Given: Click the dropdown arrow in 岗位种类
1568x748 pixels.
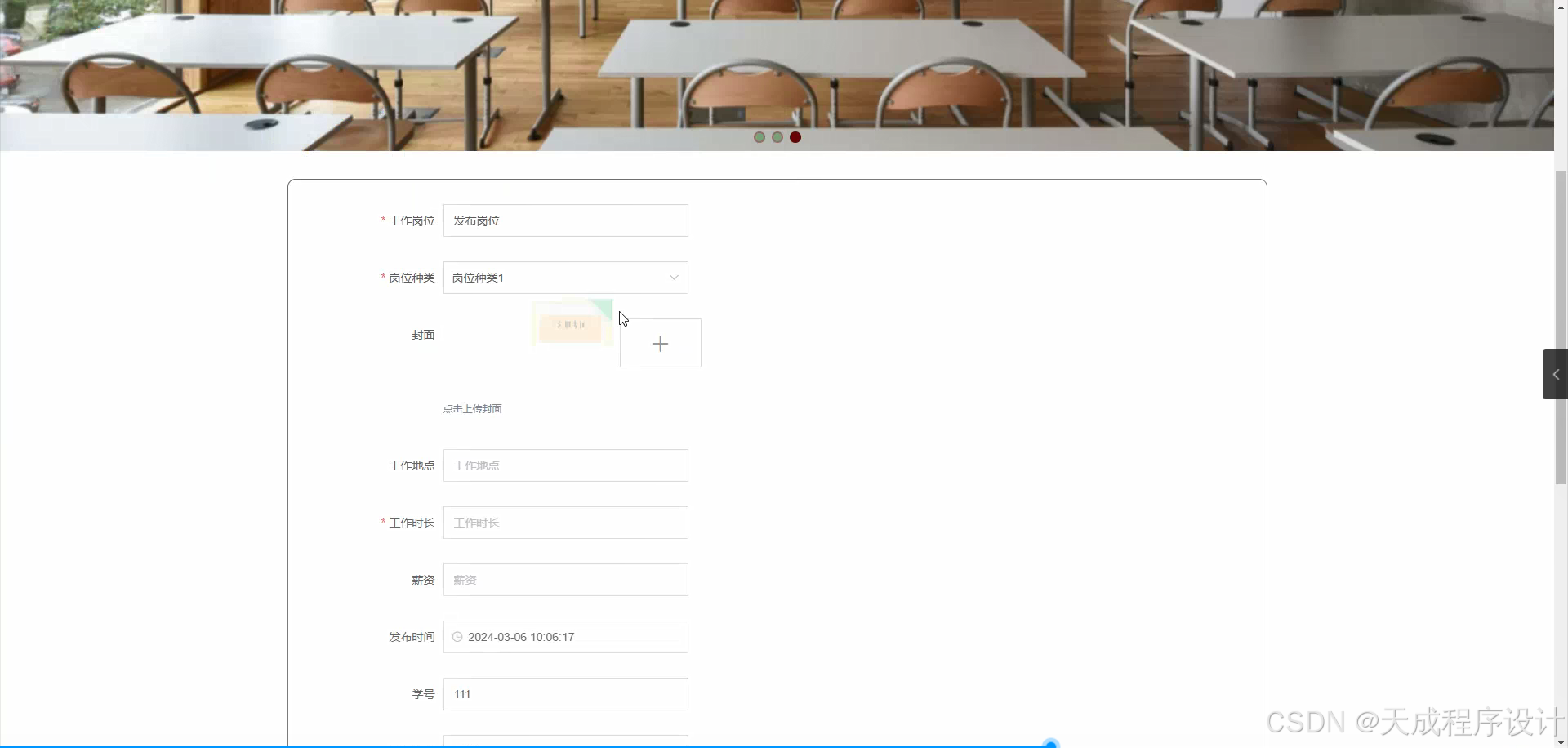Looking at the screenshot, I should [x=674, y=278].
